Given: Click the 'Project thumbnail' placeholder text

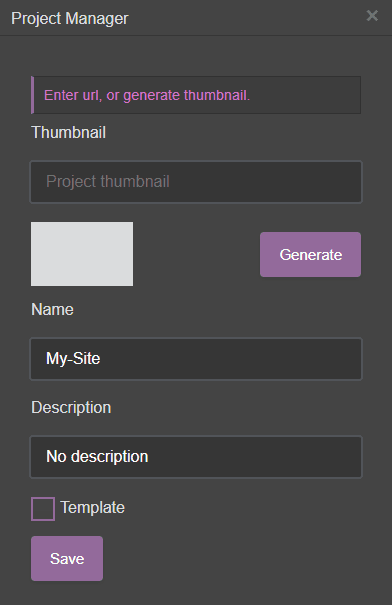Looking at the screenshot, I should click(x=108, y=182).
